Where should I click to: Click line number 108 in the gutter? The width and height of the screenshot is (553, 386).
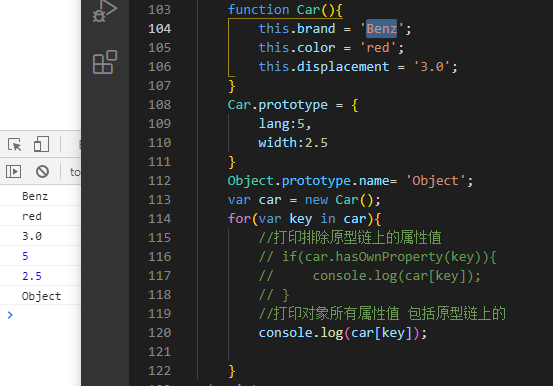click(x=159, y=105)
